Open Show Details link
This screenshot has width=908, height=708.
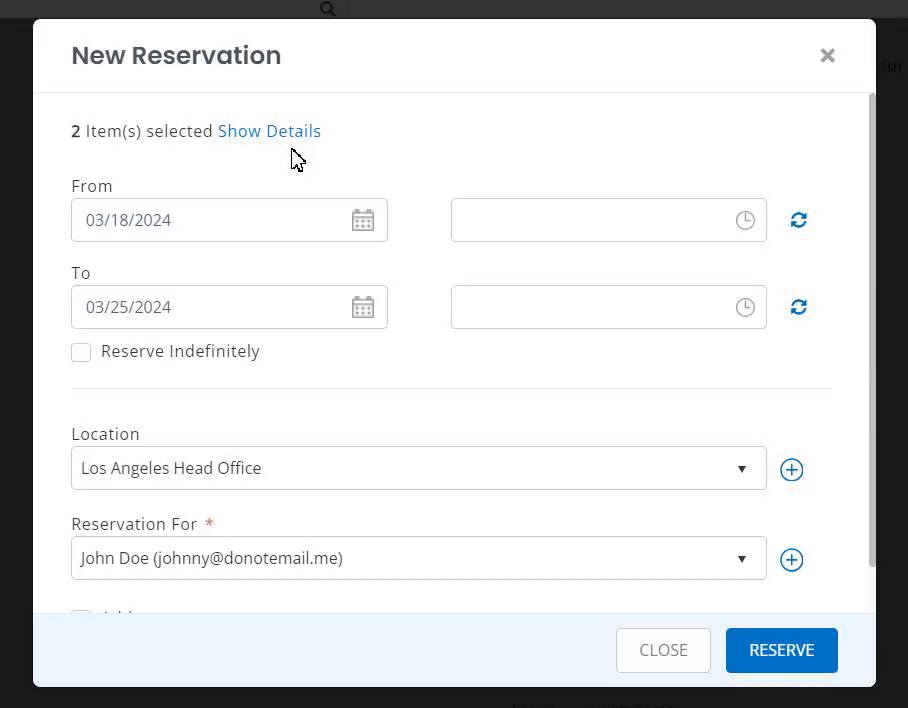click(x=269, y=131)
